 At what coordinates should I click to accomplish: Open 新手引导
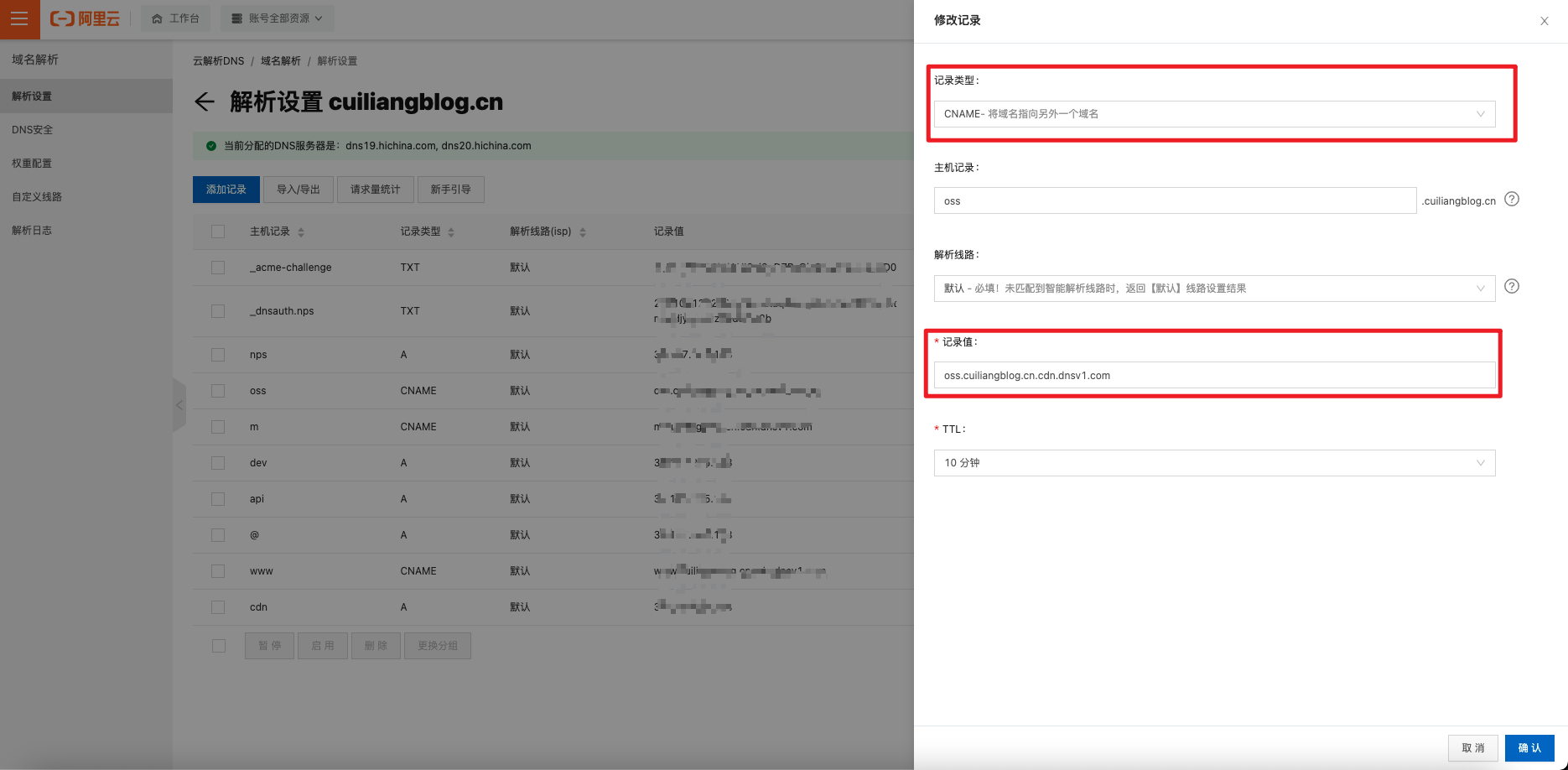451,190
